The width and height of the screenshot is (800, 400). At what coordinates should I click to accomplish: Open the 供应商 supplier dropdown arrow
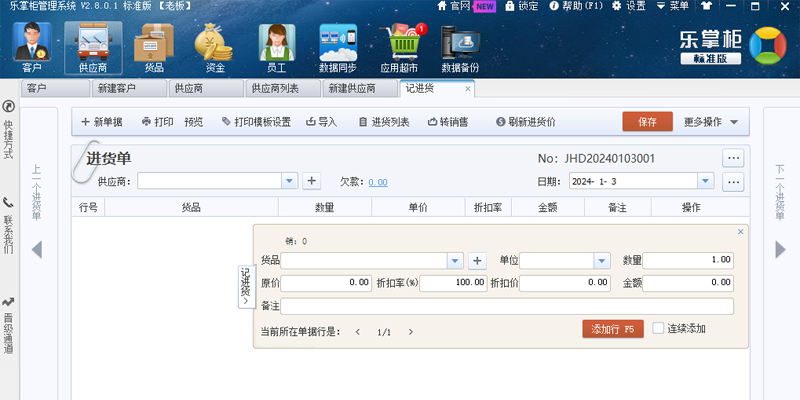(289, 181)
